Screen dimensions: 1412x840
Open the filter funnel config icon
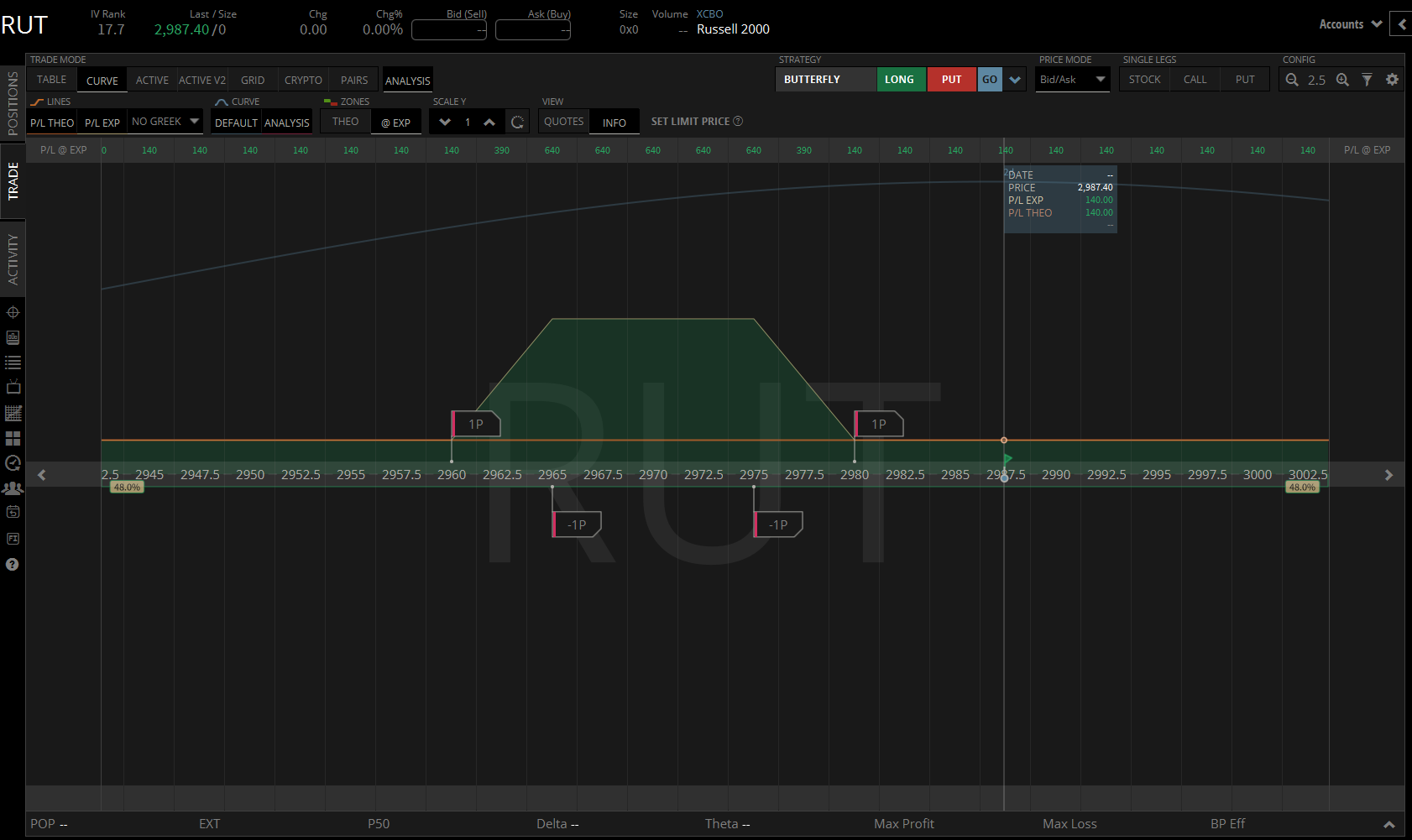(x=1367, y=80)
